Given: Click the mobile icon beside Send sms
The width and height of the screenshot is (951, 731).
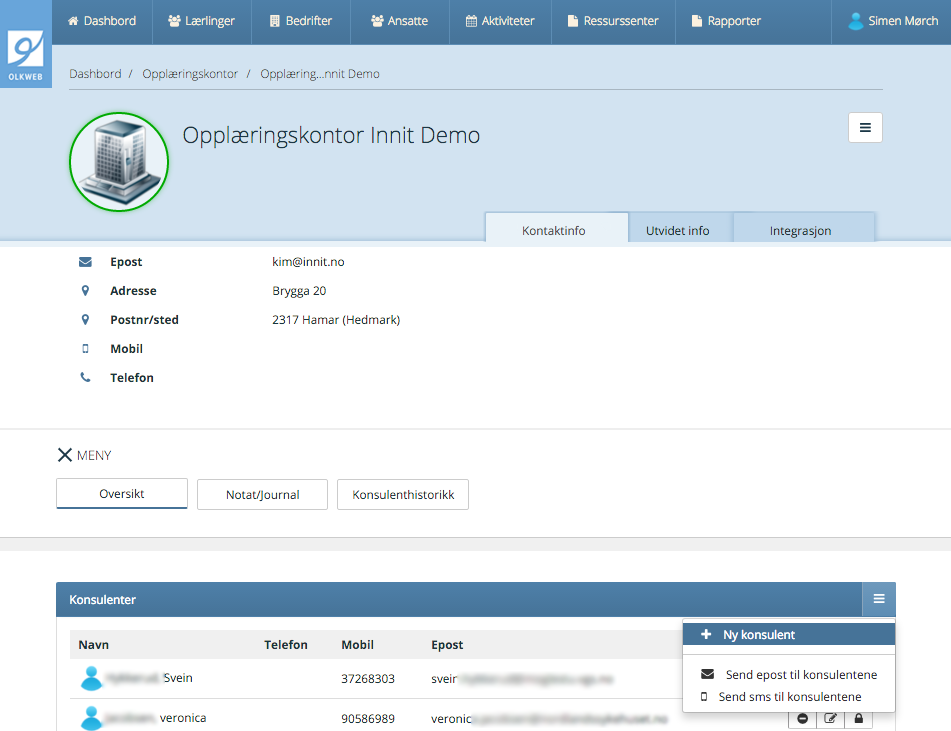Looking at the screenshot, I should click(704, 696).
